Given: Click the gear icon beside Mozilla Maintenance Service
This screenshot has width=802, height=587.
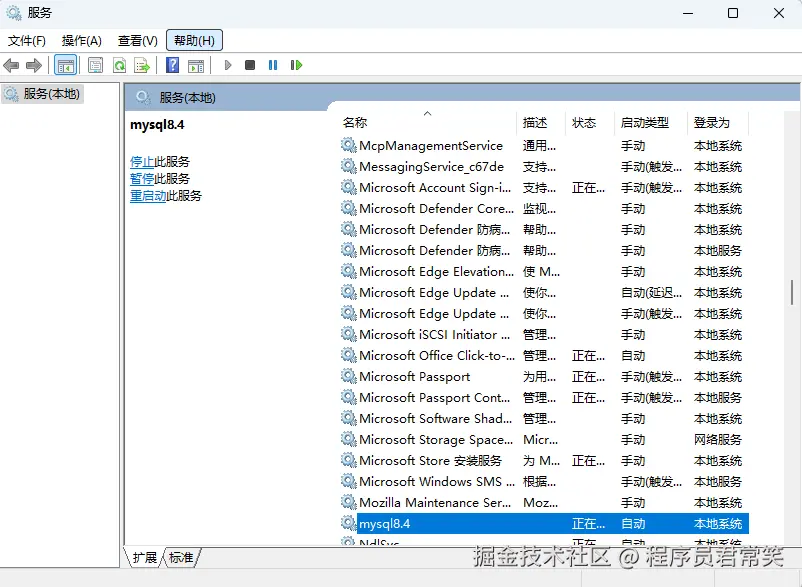Looking at the screenshot, I should pyautogui.click(x=348, y=502).
